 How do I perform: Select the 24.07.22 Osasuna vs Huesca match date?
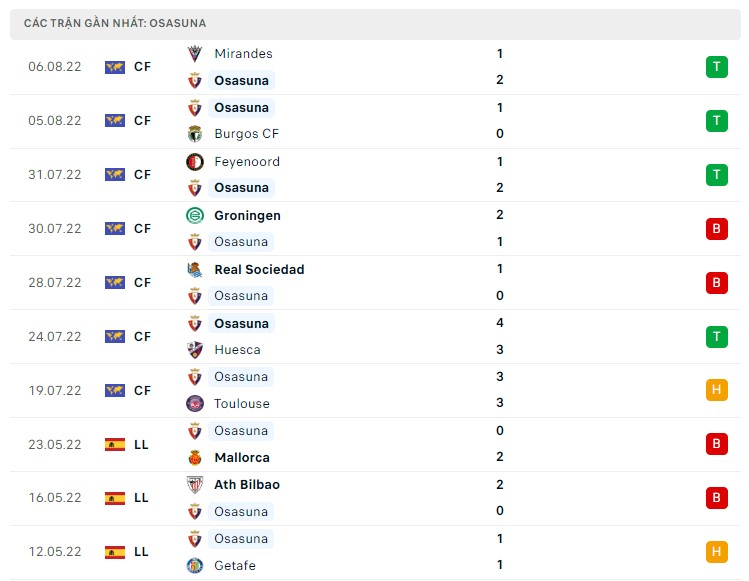point(55,337)
